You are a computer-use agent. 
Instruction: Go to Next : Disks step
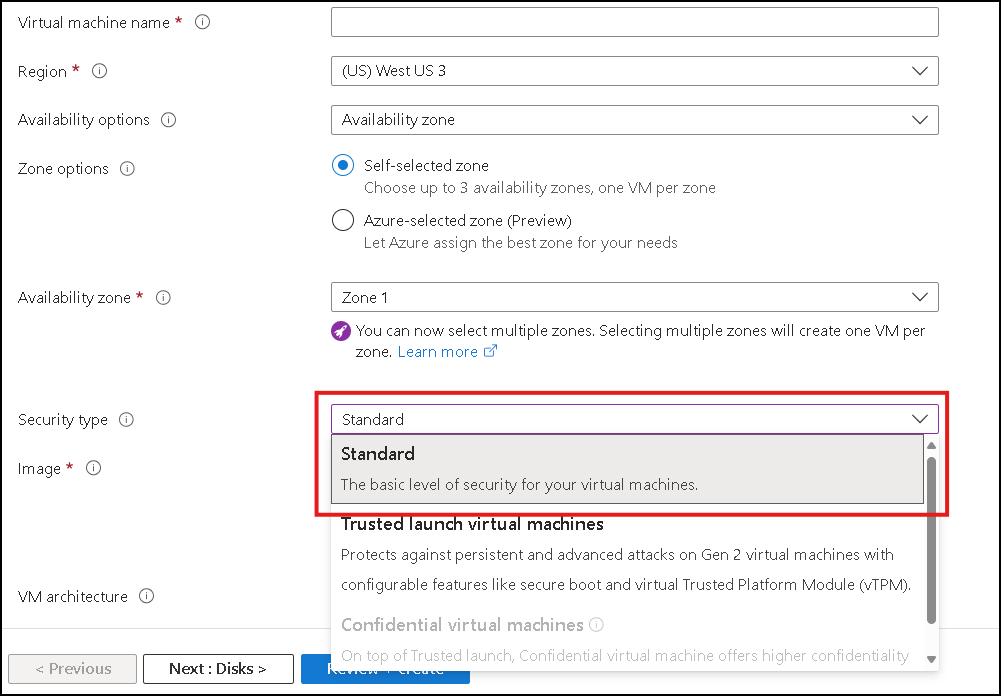click(x=218, y=669)
